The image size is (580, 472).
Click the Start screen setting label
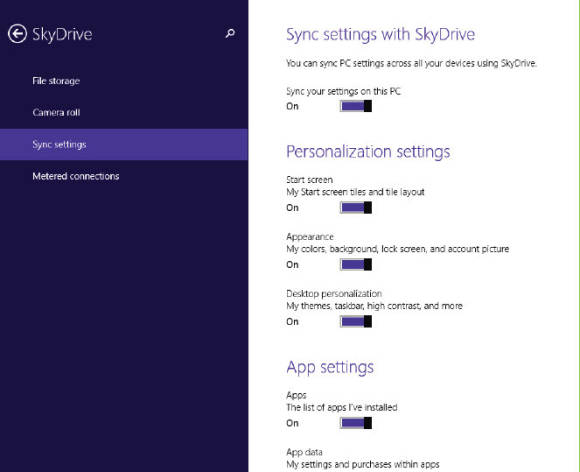click(310, 180)
